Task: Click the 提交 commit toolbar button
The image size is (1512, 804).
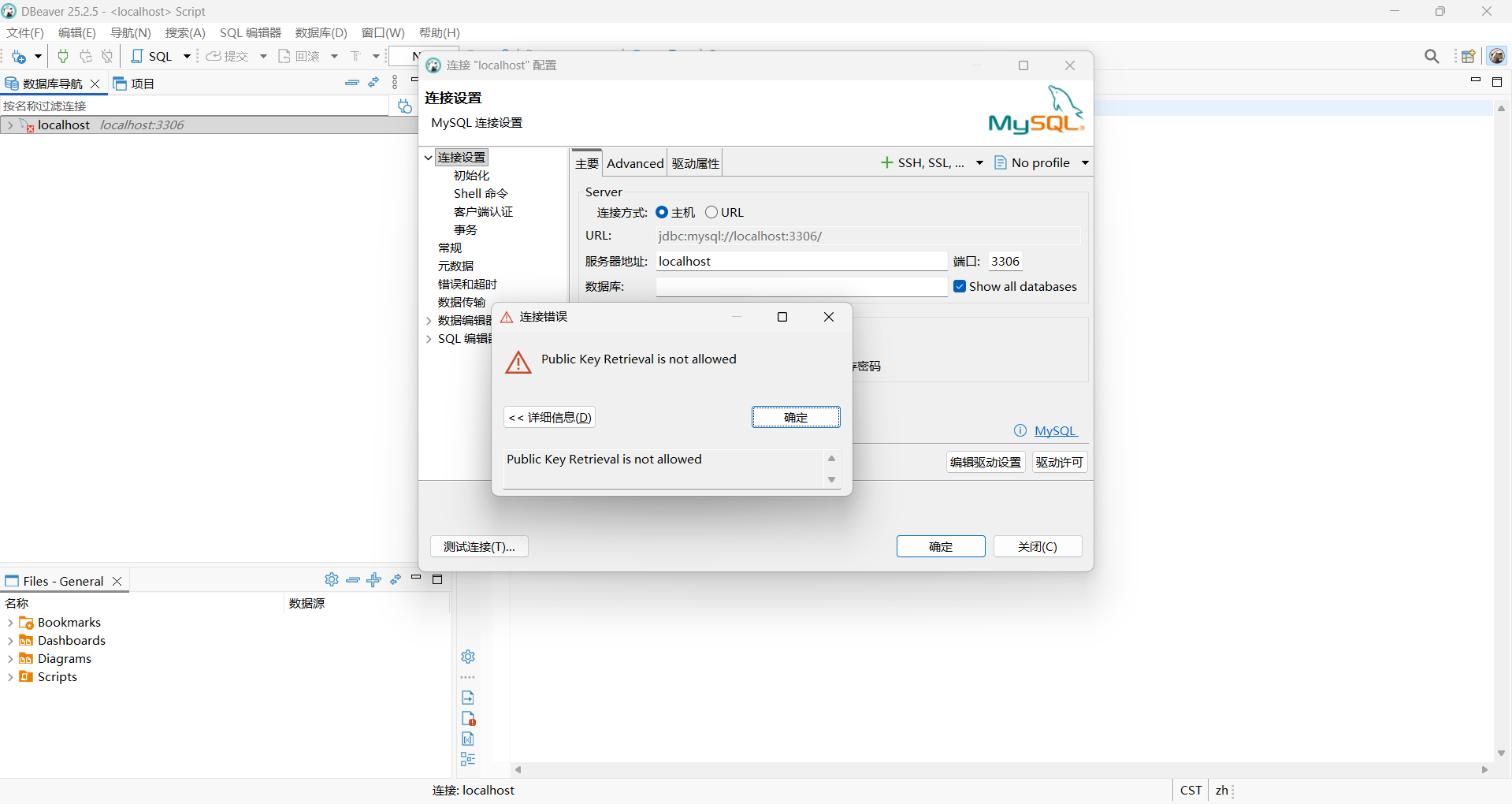Action: point(228,56)
